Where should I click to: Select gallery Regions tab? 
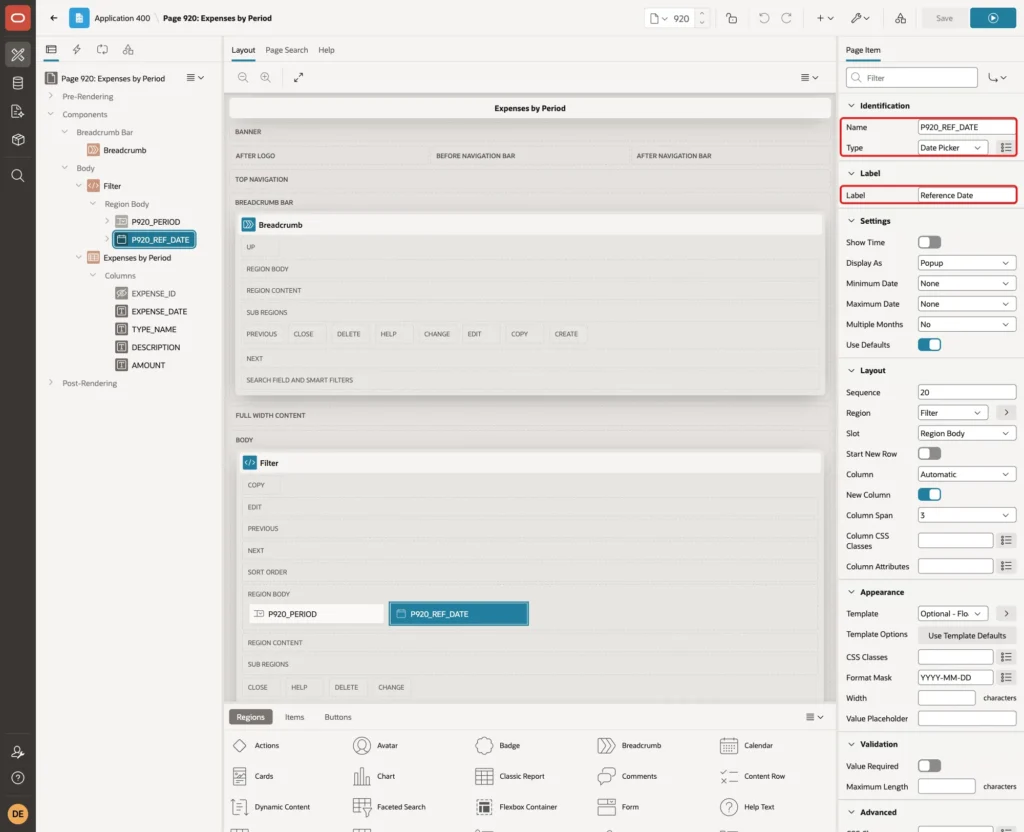250,716
